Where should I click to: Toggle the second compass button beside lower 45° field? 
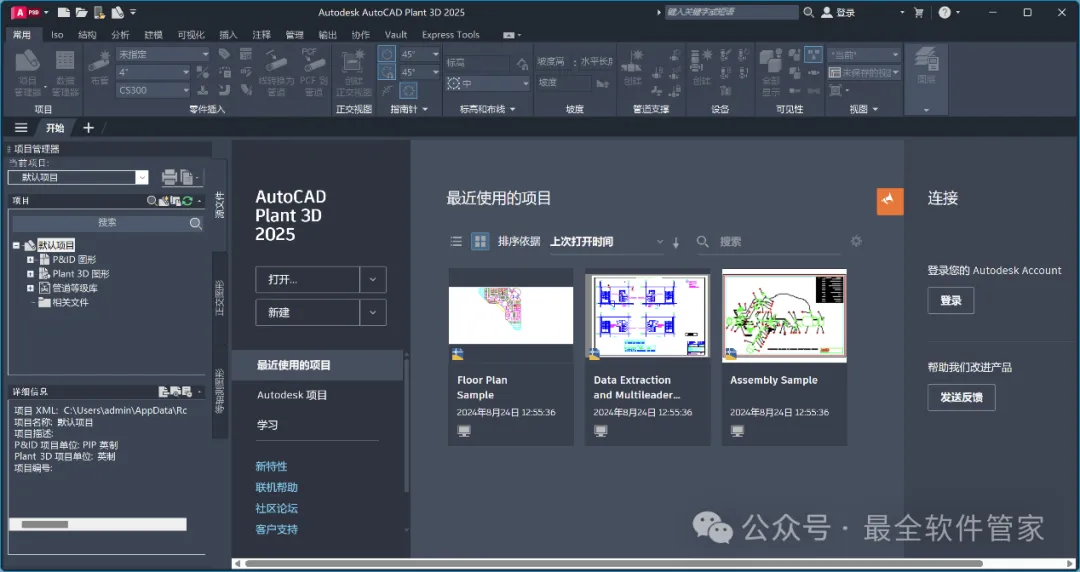pyautogui.click(x=387, y=72)
